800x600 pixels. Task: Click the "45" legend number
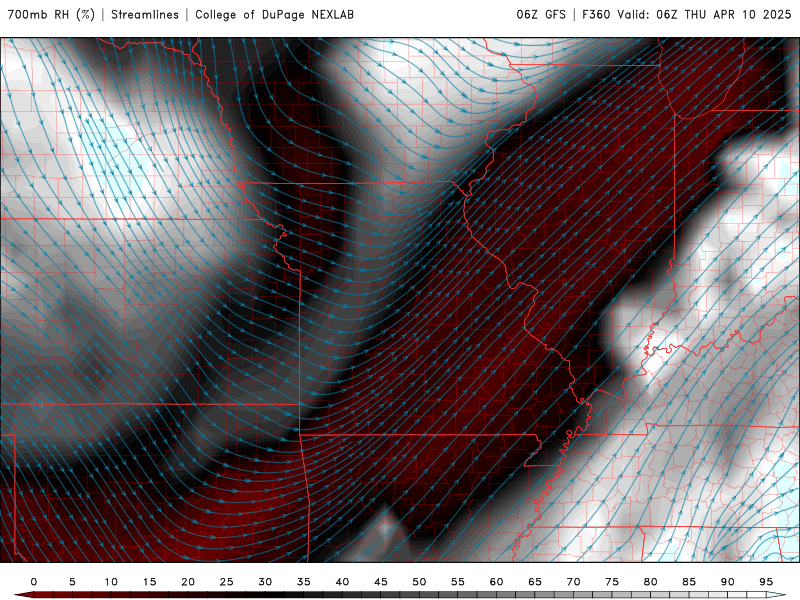point(381,582)
